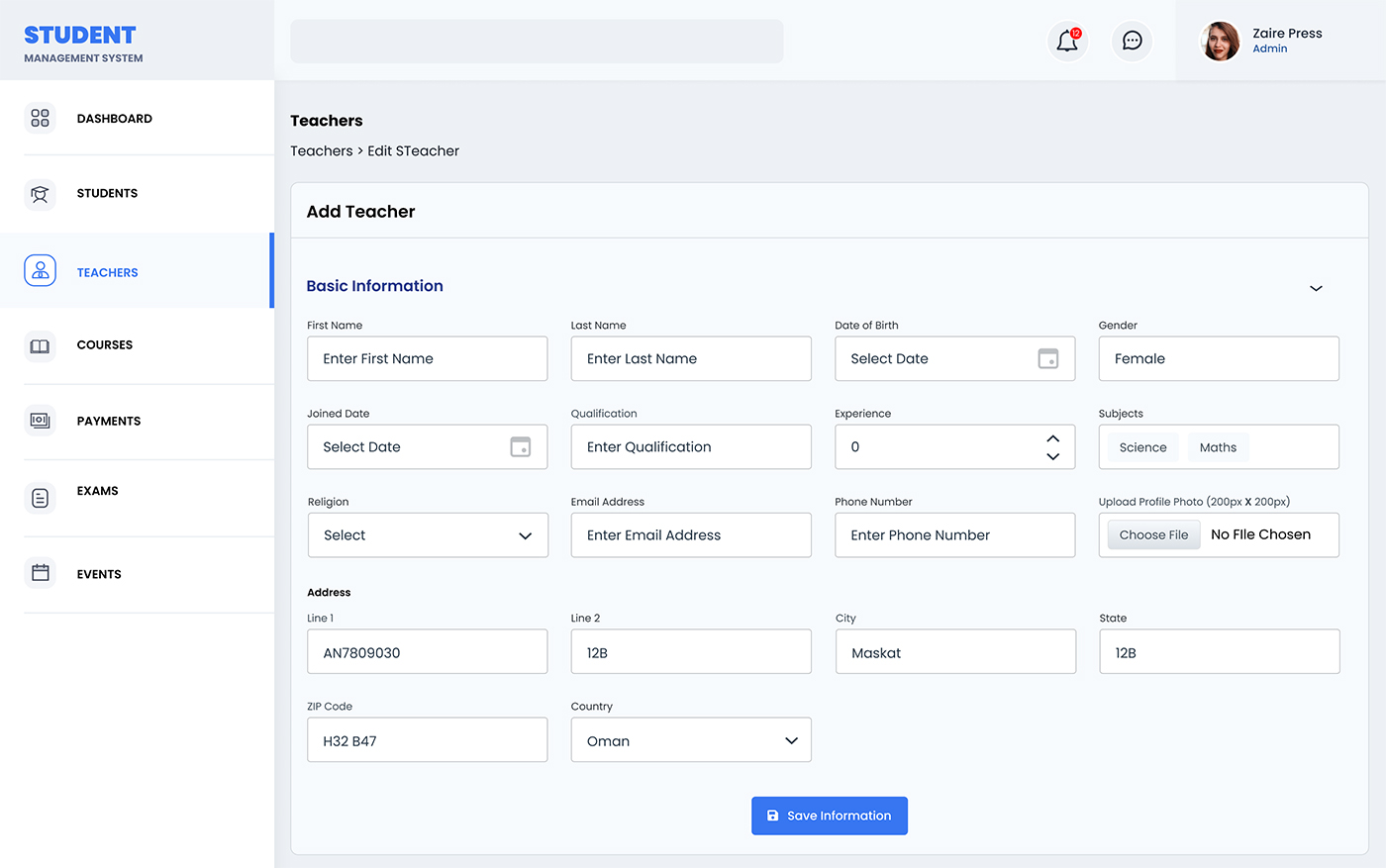The width and height of the screenshot is (1386, 868).
Task: Collapse the Basic Information section
Action: tap(1316, 288)
